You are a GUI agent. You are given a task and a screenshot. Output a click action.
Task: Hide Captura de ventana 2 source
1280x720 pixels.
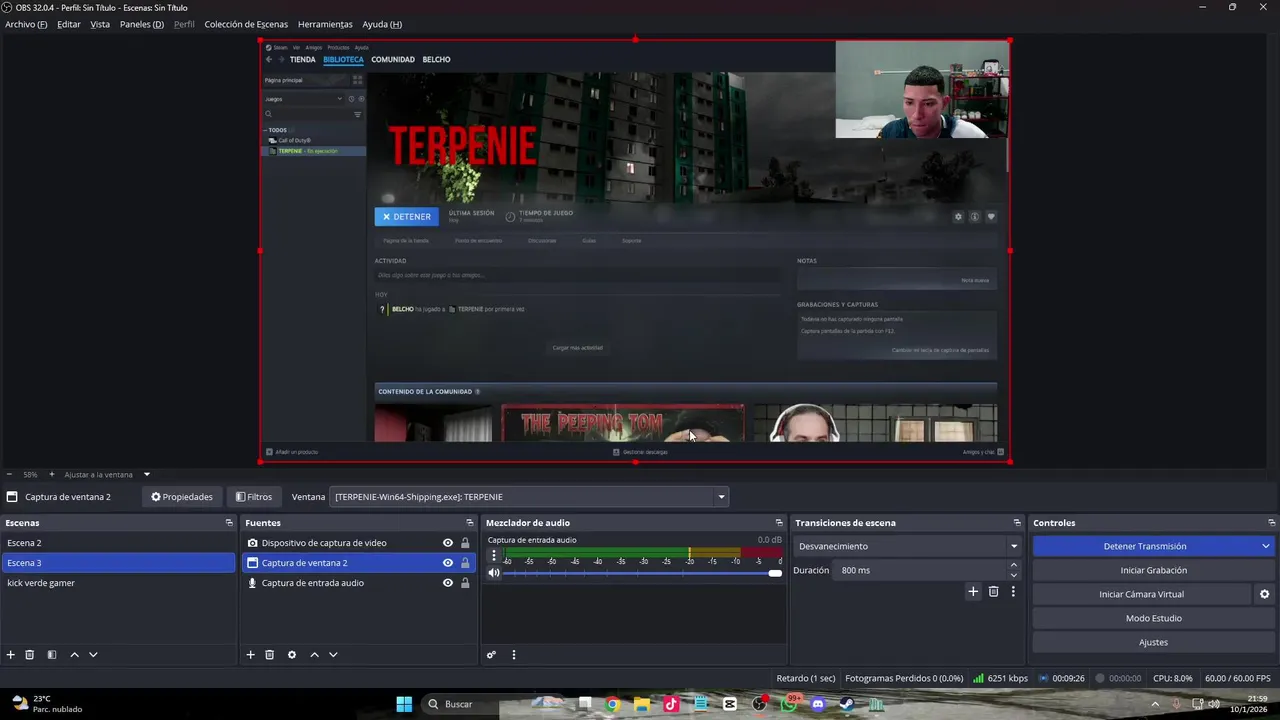(x=448, y=563)
